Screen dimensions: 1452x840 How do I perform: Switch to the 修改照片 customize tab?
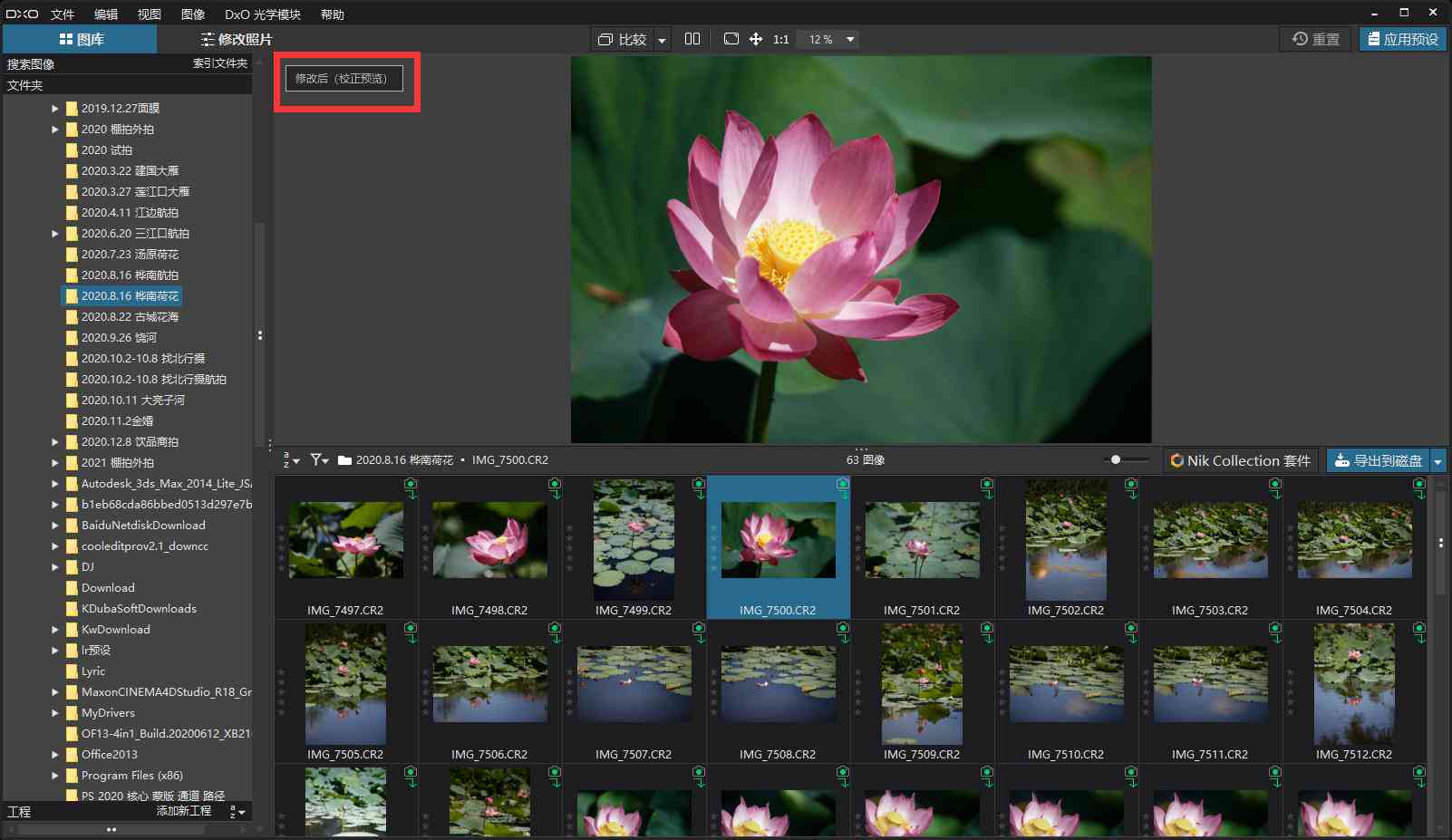(236, 39)
